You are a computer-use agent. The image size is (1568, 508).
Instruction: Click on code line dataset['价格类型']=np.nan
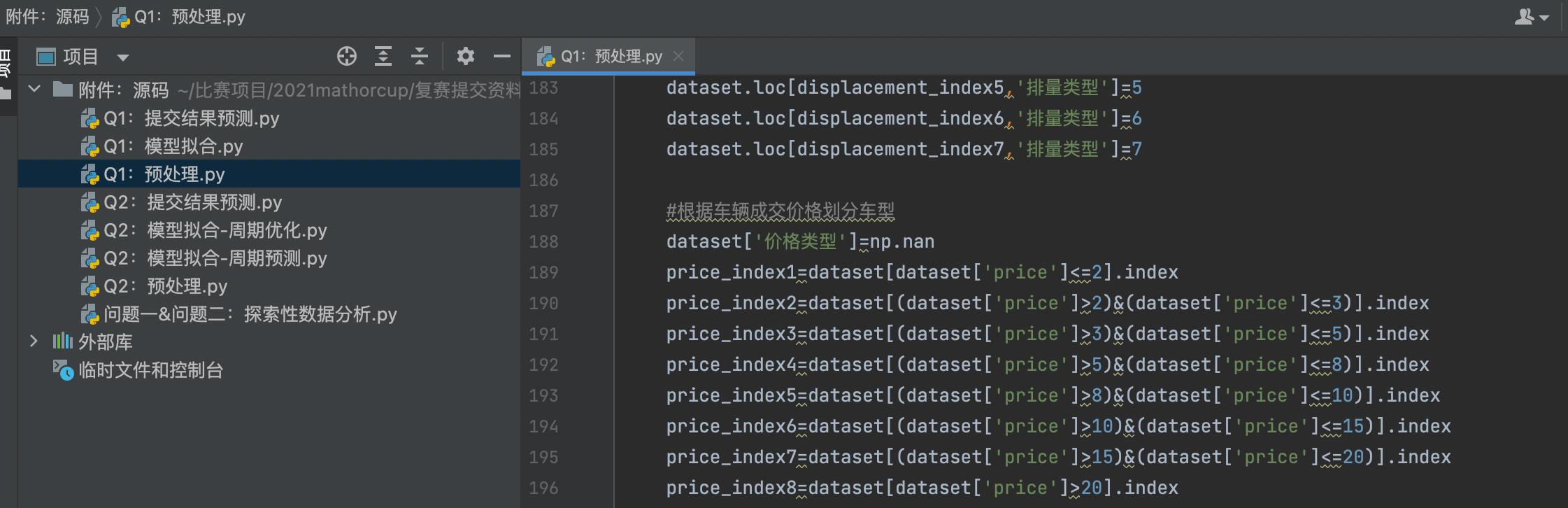pos(800,241)
